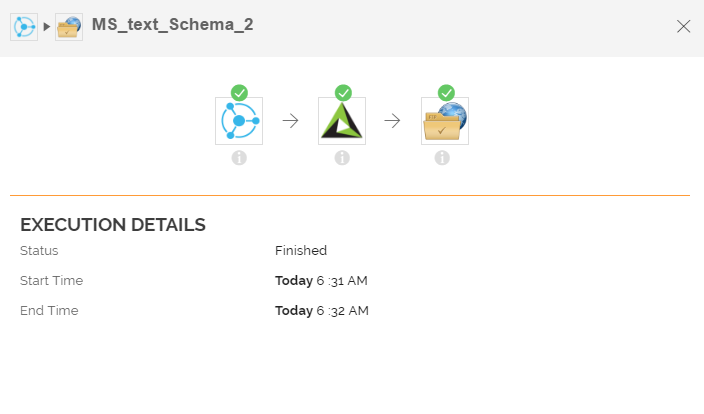Open info for the green triangle node
This screenshot has height=414, width=704.
[x=342, y=158]
